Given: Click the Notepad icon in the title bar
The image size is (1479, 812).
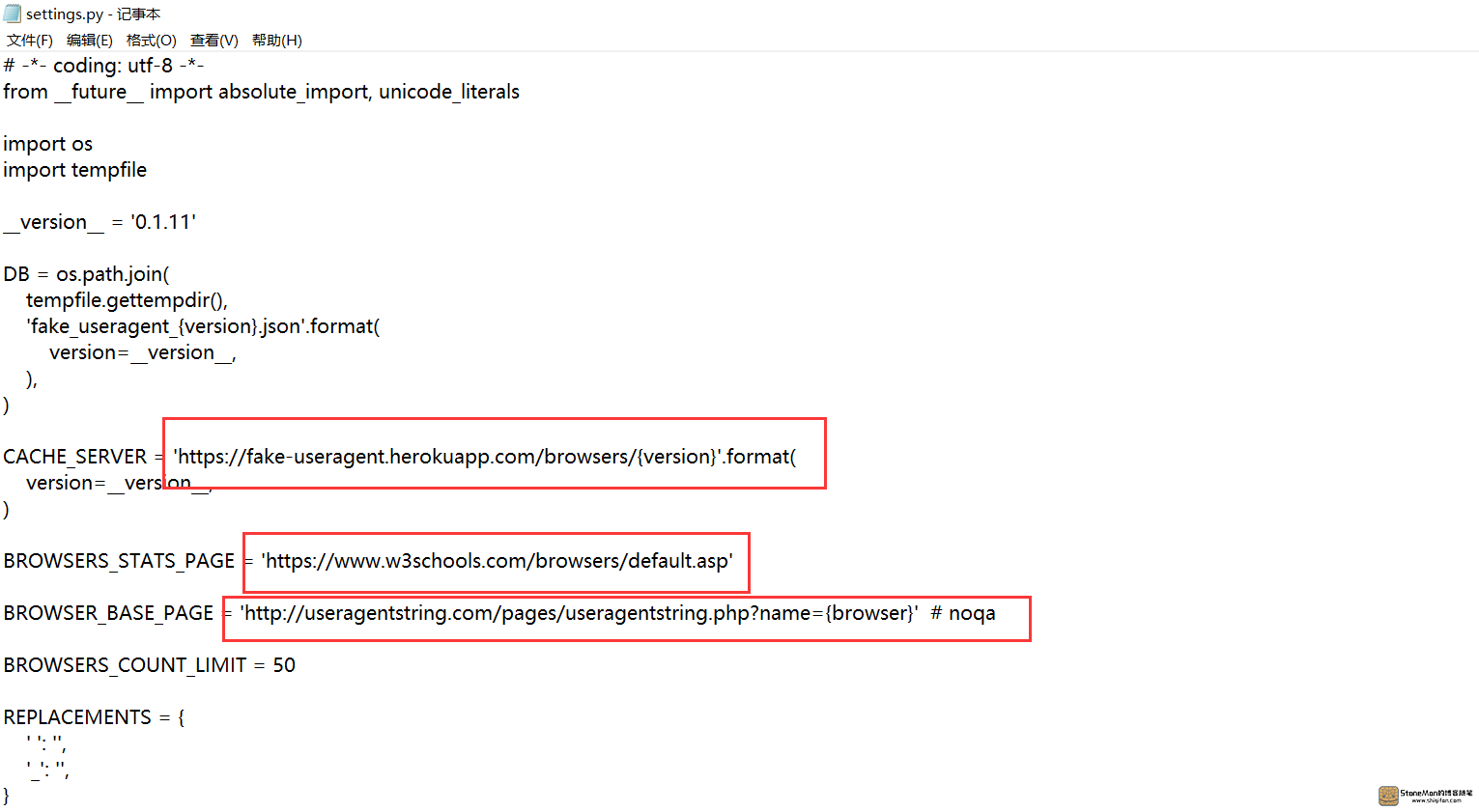Looking at the screenshot, I should [x=12, y=14].
